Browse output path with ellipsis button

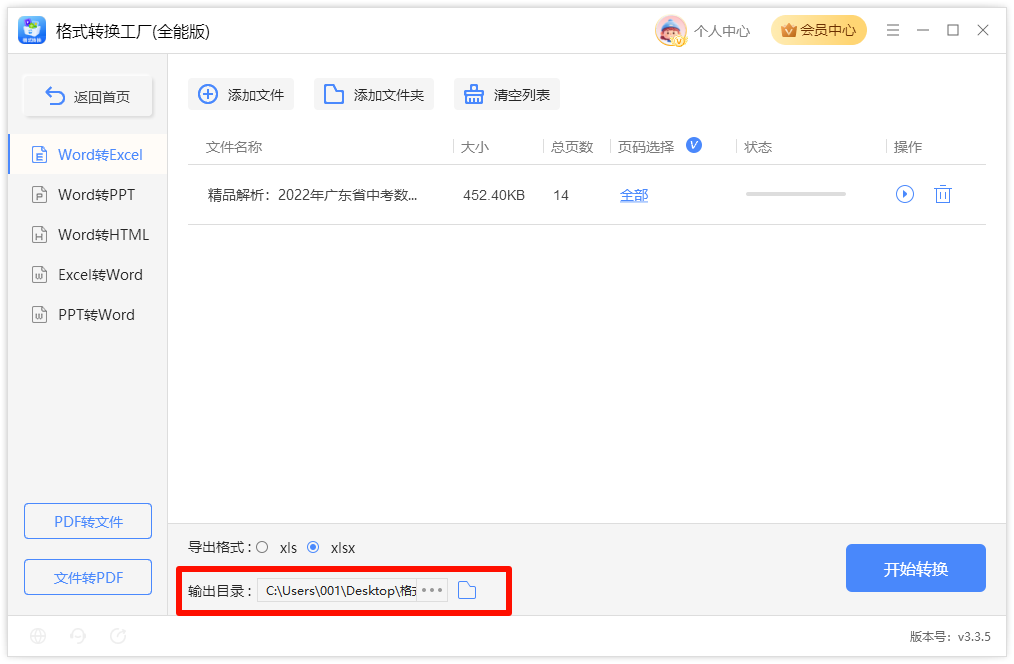pyautogui.click(x=432, y=590)
